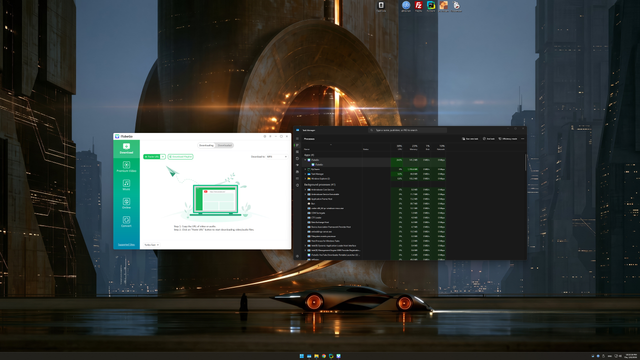Open the App history icon in Task Manager
The height and width of the screenshot is (360, 640).
pyautogui.click(x=297, y=158)
